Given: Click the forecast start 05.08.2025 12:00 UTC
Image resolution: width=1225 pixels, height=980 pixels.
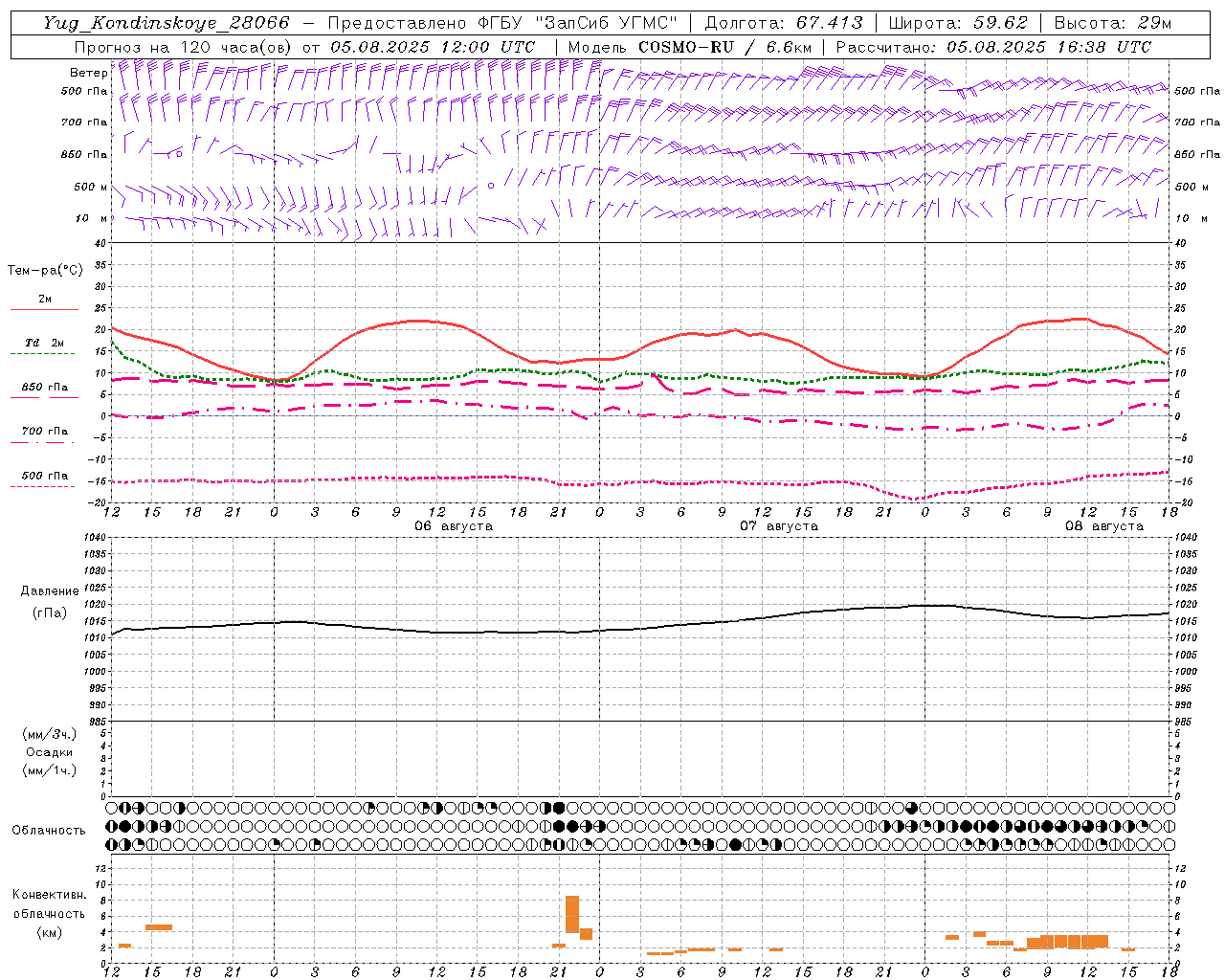Looking at the screenshot, I should (433, 47).
